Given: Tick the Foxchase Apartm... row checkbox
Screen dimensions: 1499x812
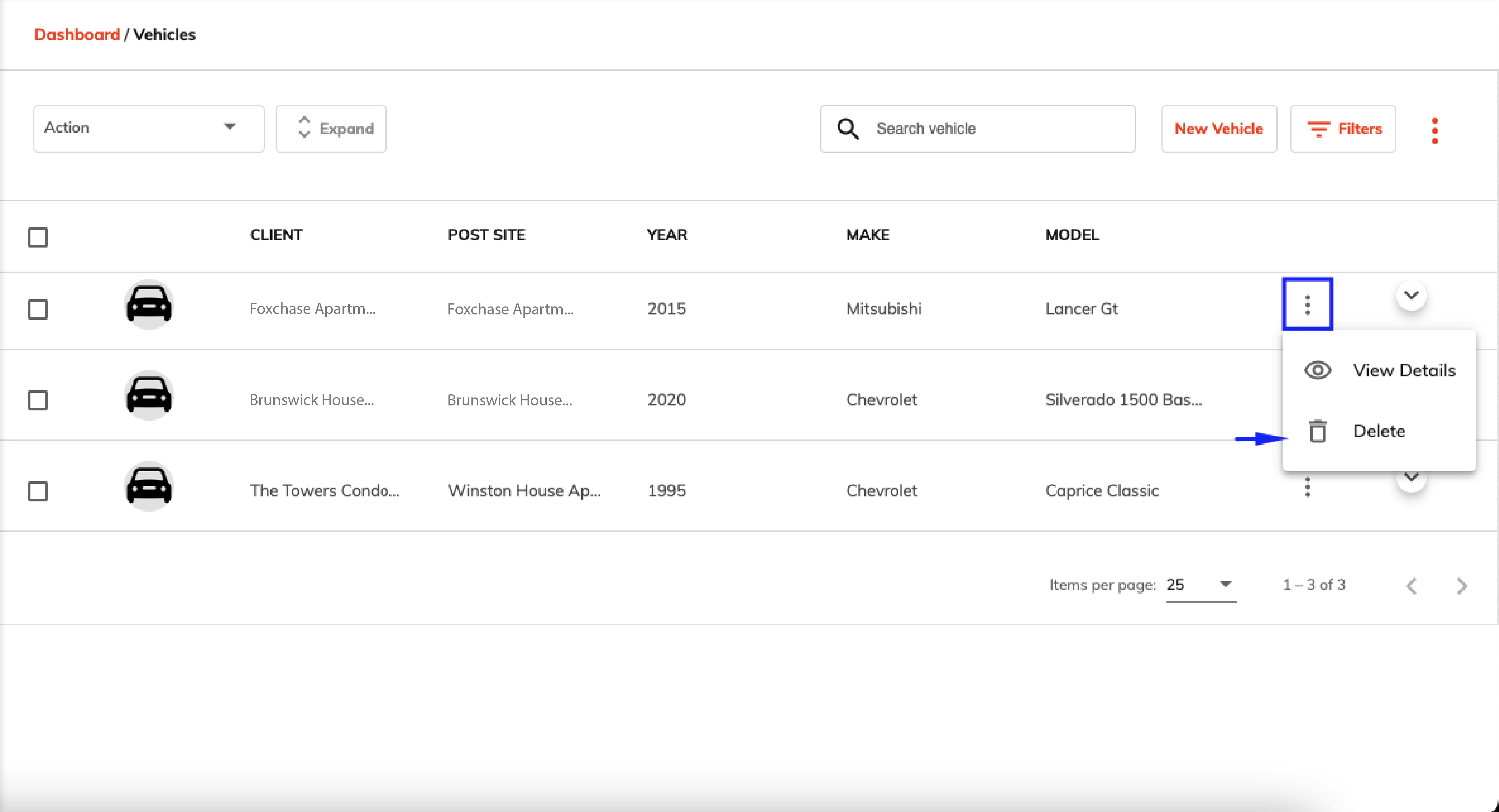Looking at the screenshot, I should pos(38,309).
